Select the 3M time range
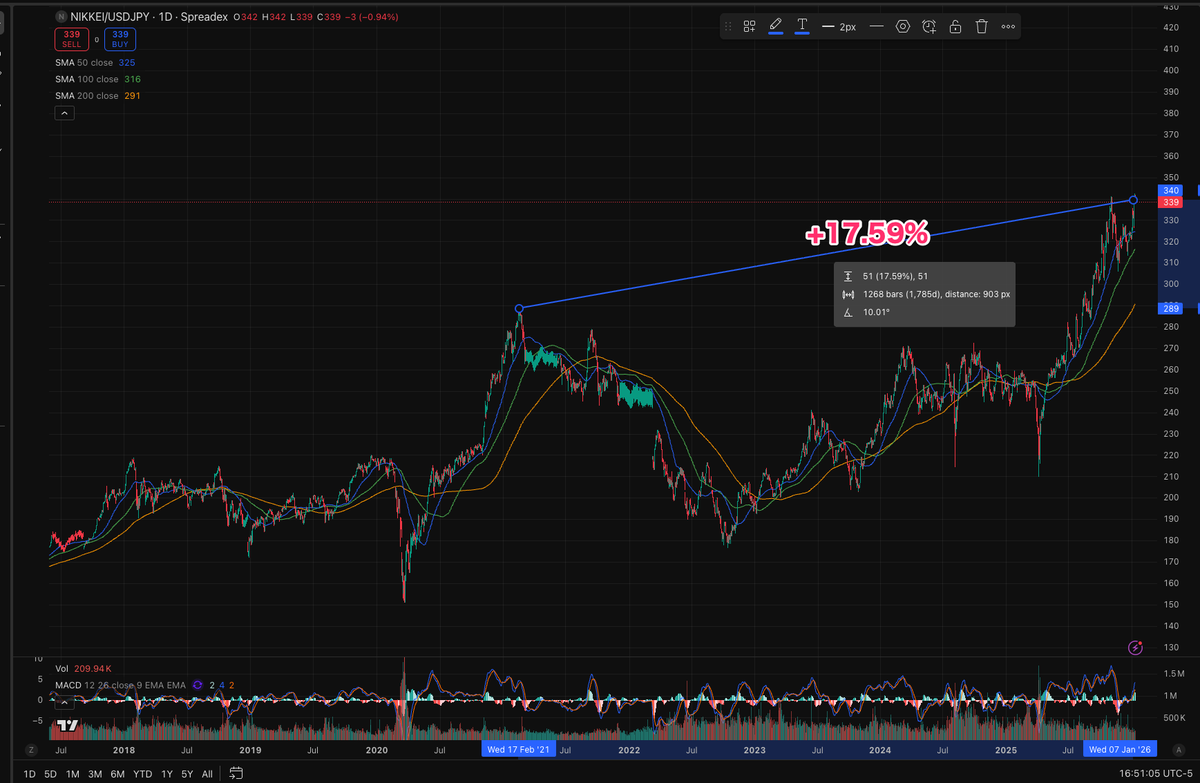Image resolution: width=1200 pixels, height=783 pixels. point(95,774)
